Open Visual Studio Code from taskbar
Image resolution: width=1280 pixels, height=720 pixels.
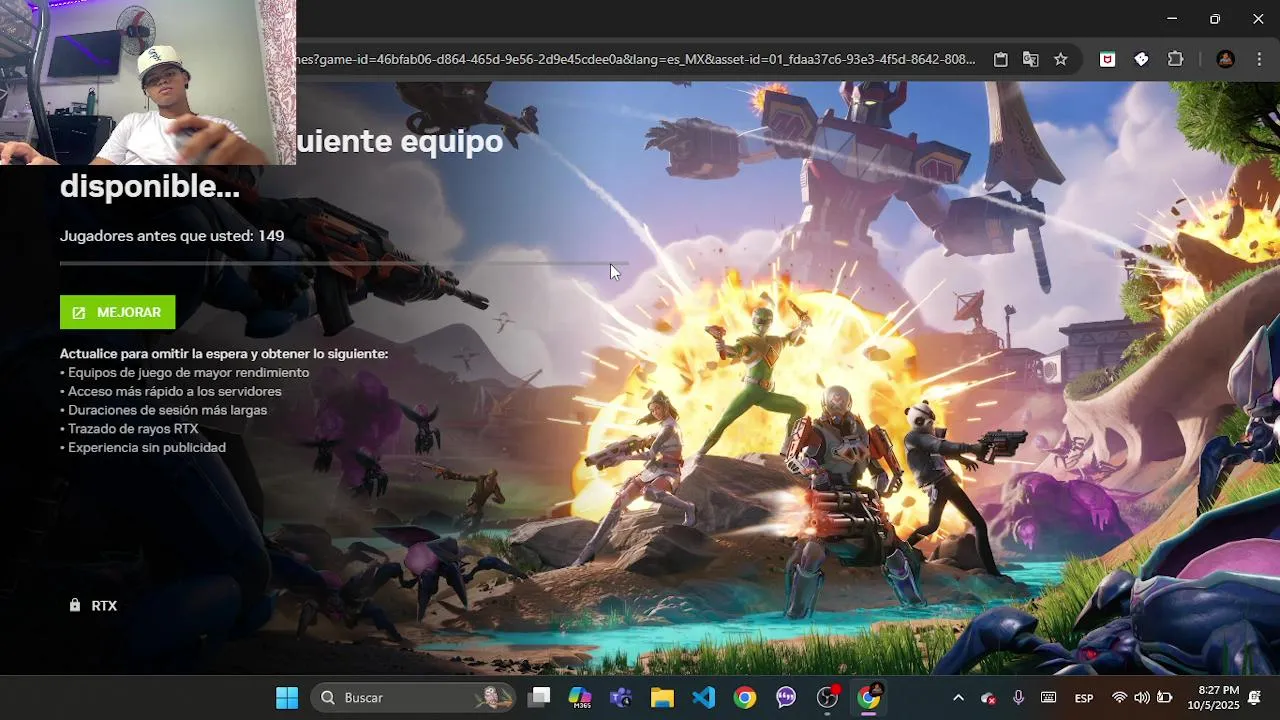[704, 698]
